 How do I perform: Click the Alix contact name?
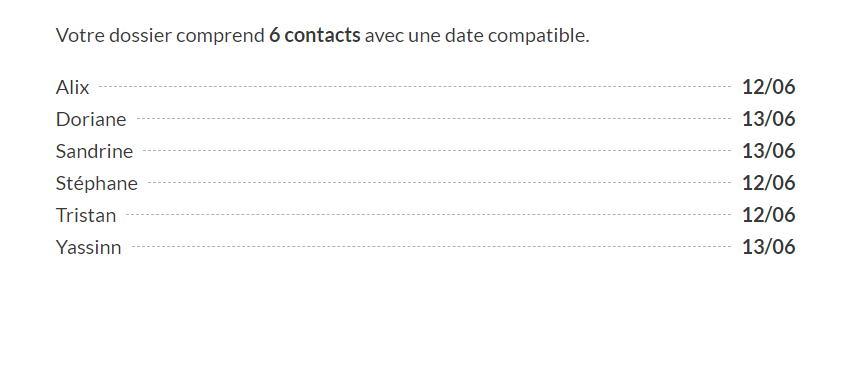(x=72, y=87)
